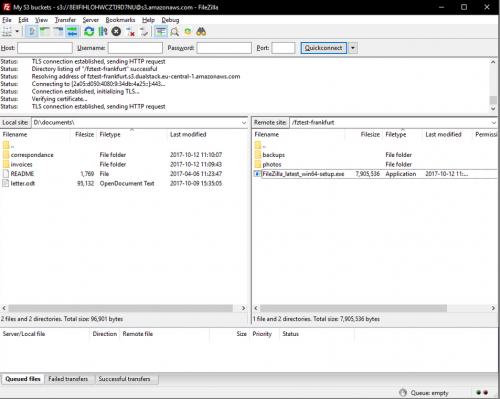Open the Site Manager icon

(x=7, y=32)
